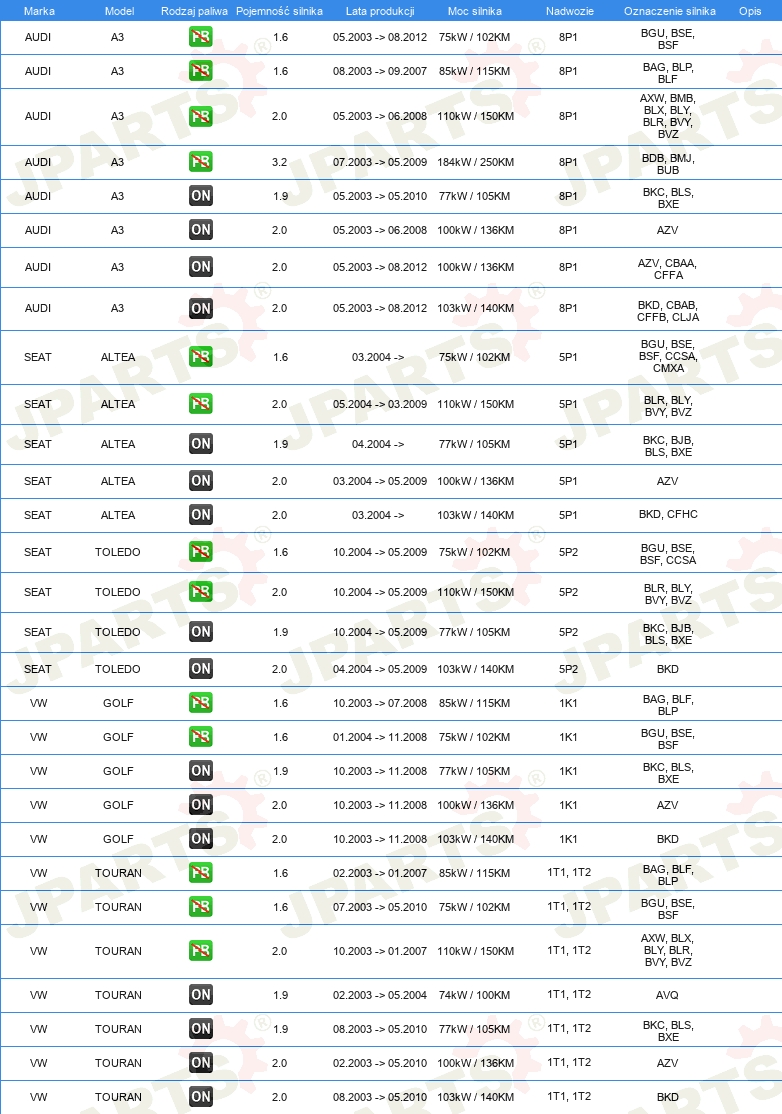
Task: Click the date cell 02.2003 -> 01.2007
Action: pos(380,873)
